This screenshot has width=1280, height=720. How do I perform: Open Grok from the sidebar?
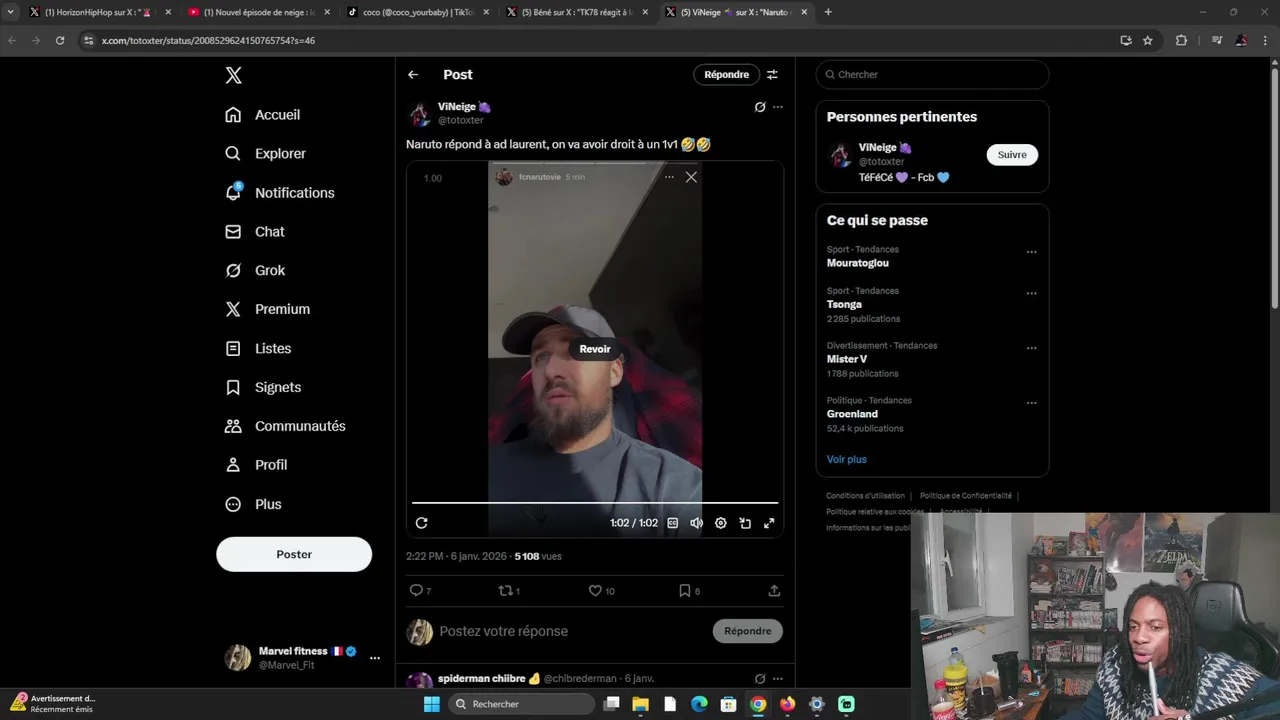tap(255, 271)
